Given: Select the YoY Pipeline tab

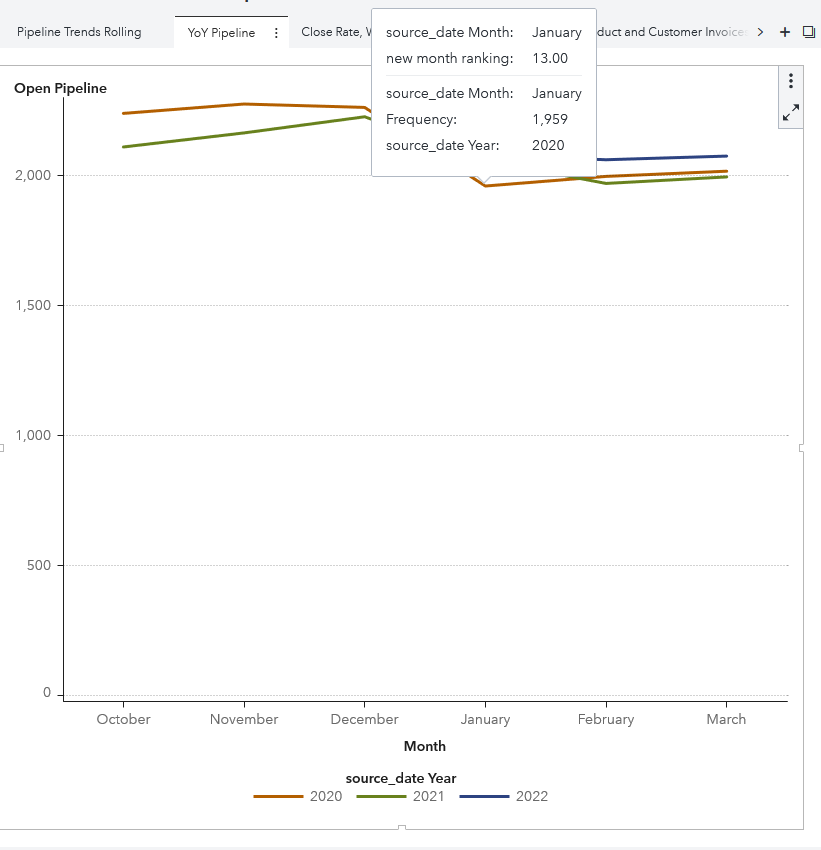Looking at the screenshot, I should (221, 33).
